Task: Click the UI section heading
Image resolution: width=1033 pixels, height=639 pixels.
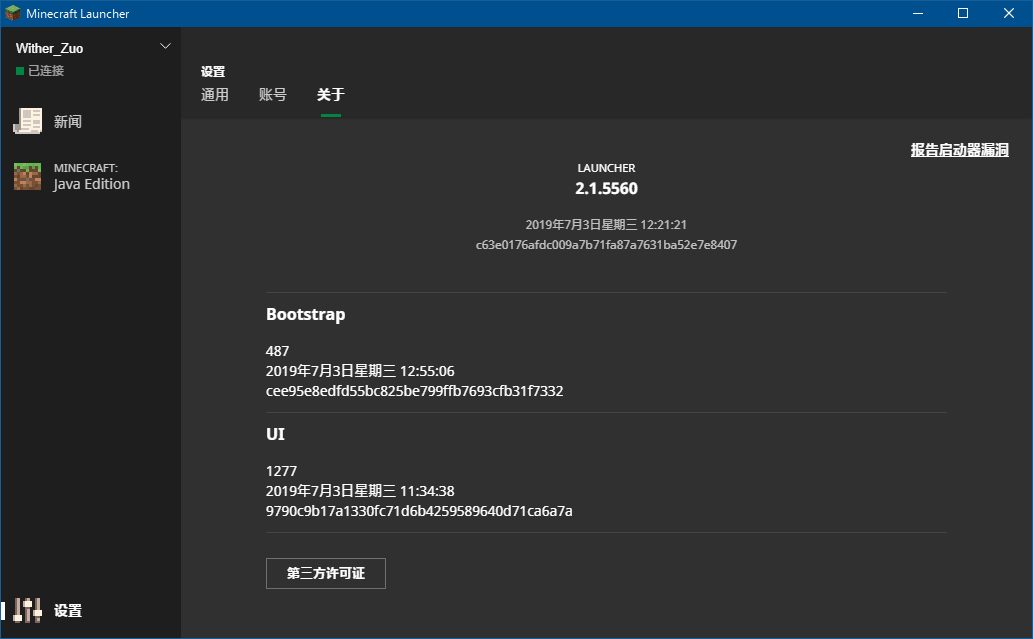Action: coord(275,434)
